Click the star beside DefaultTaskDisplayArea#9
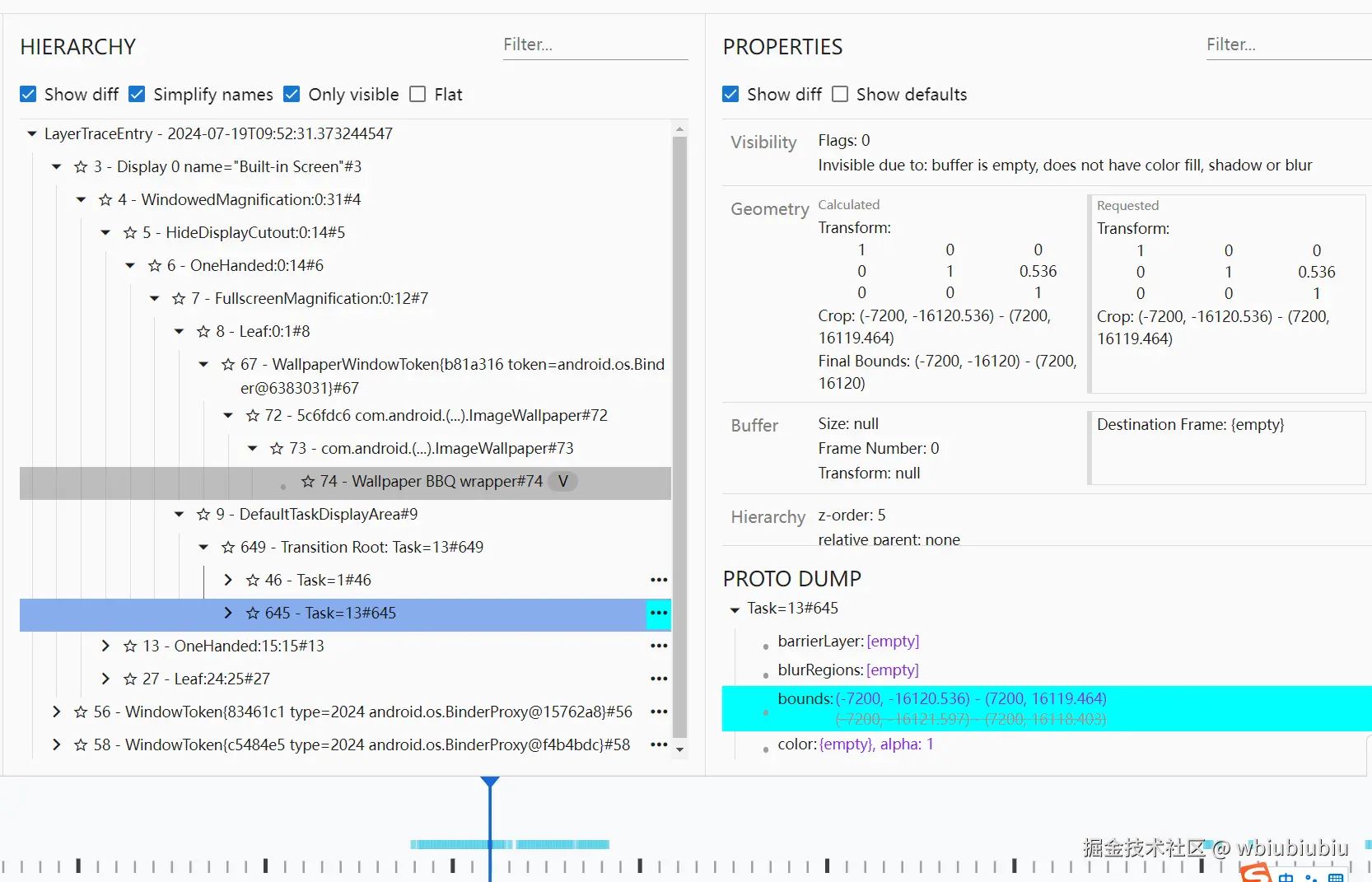The width and height of the screenshot is (1372, 882). pos(203,515)
